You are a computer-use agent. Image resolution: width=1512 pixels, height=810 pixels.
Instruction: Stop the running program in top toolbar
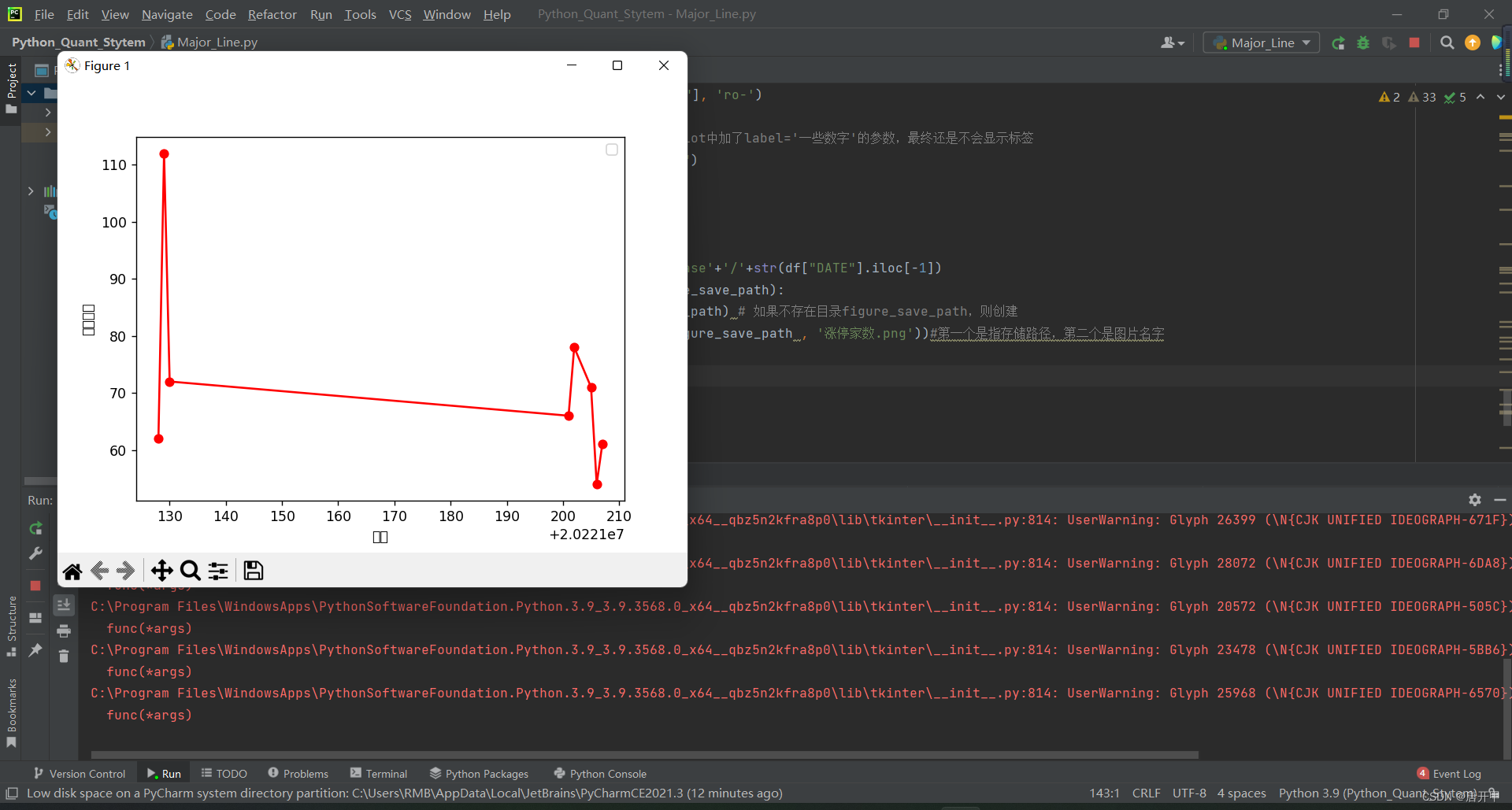point(1414,43)
